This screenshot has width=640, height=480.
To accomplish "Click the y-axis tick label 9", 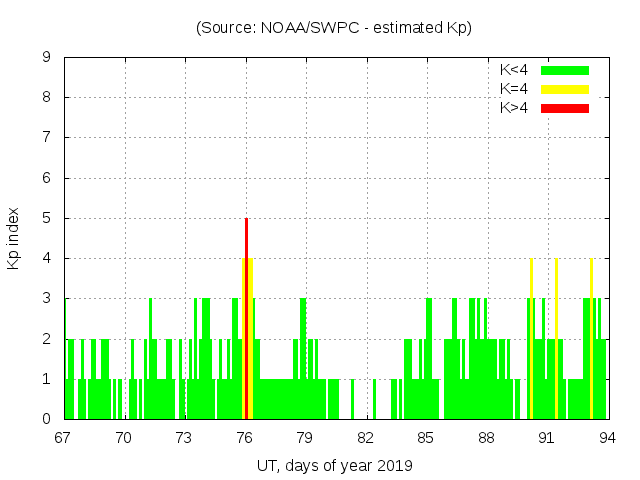I will coord(47,57).
